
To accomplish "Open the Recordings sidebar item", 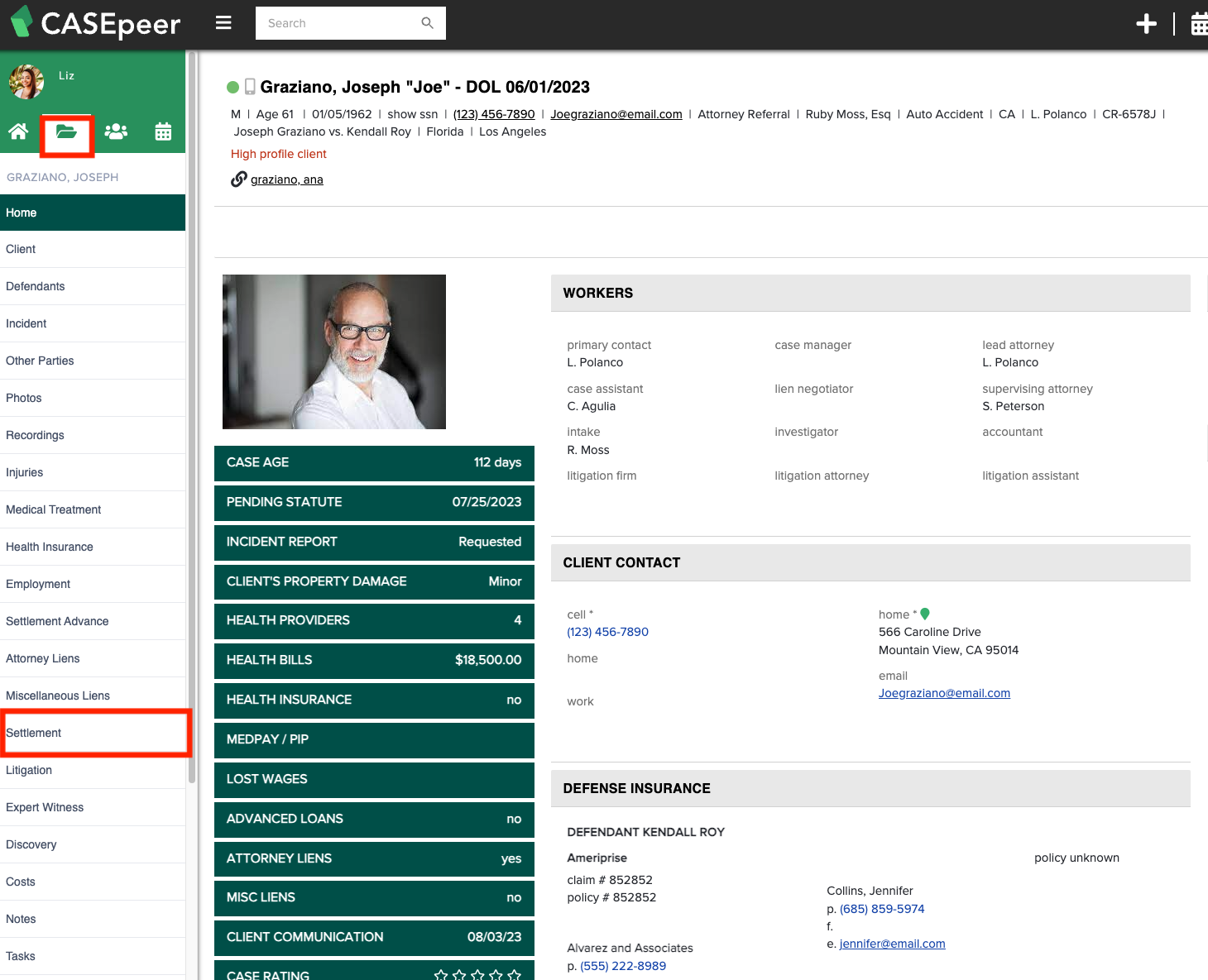I will click(93, 435).
